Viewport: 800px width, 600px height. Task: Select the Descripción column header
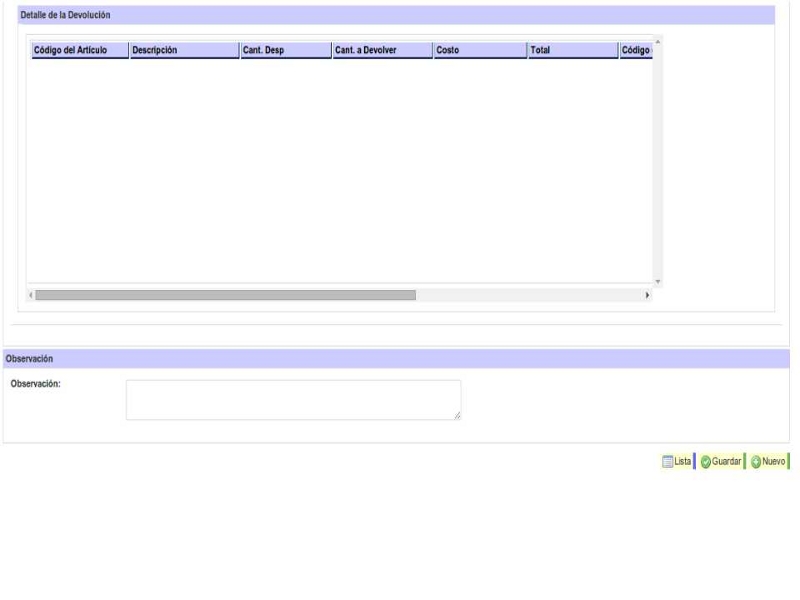(x=184, y=50)
